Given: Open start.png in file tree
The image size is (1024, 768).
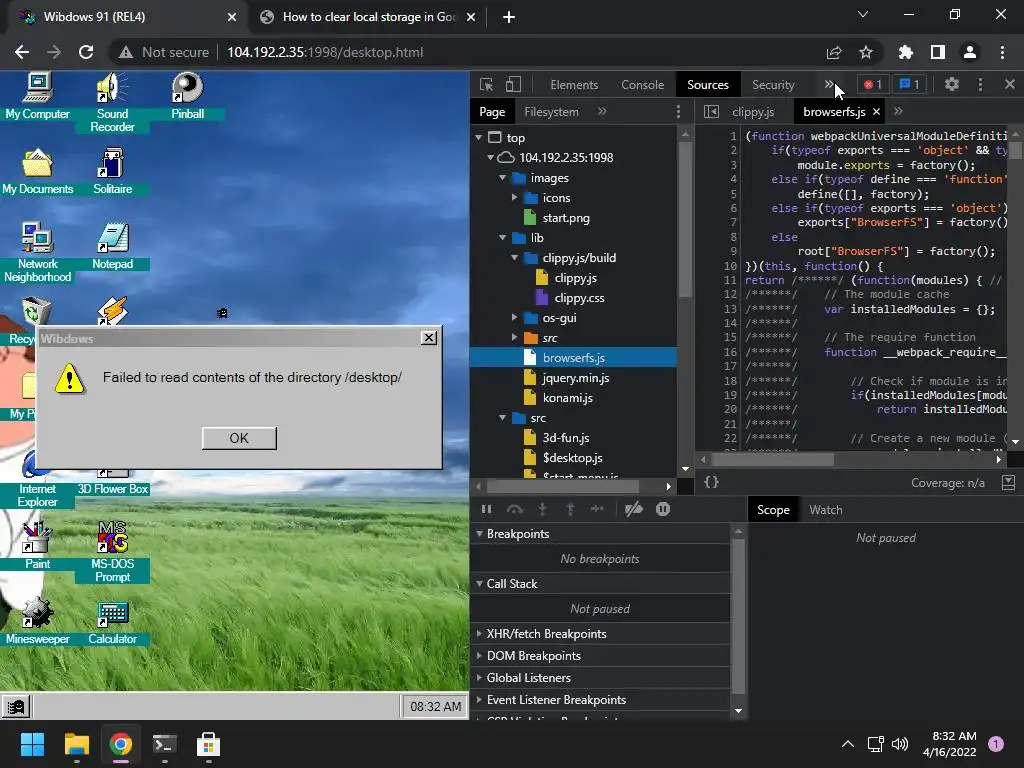Looking at the screenshot, I should coord(566,218).
